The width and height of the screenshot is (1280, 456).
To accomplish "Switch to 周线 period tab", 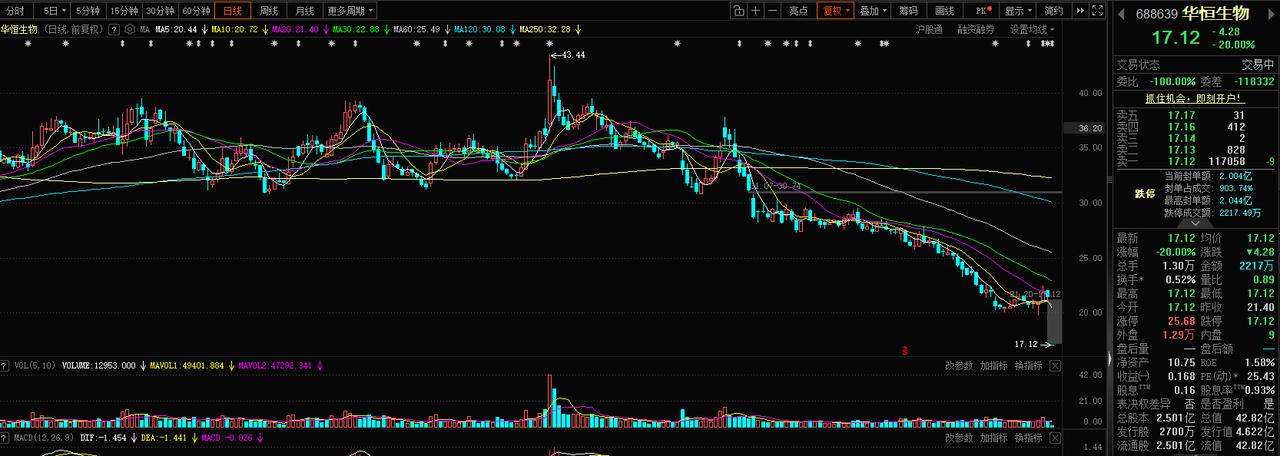I will click(268, 10).
